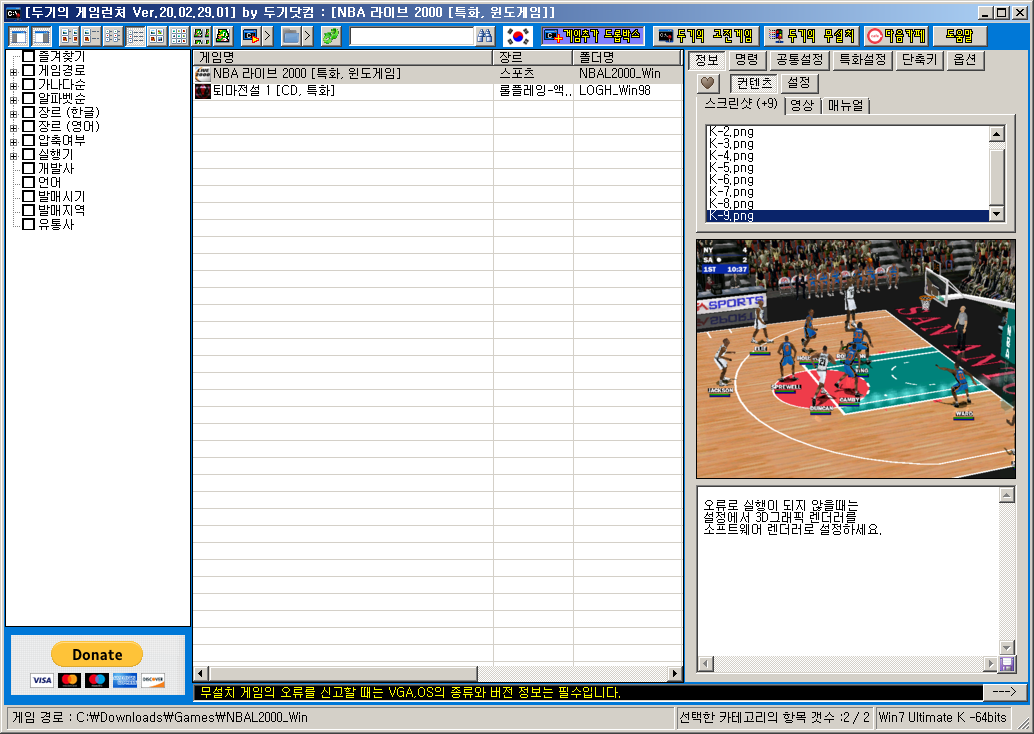The height and width of the screenshot is (734, 1034).
Task: Select the tile view icon with pictures
Action: [157, 36]
